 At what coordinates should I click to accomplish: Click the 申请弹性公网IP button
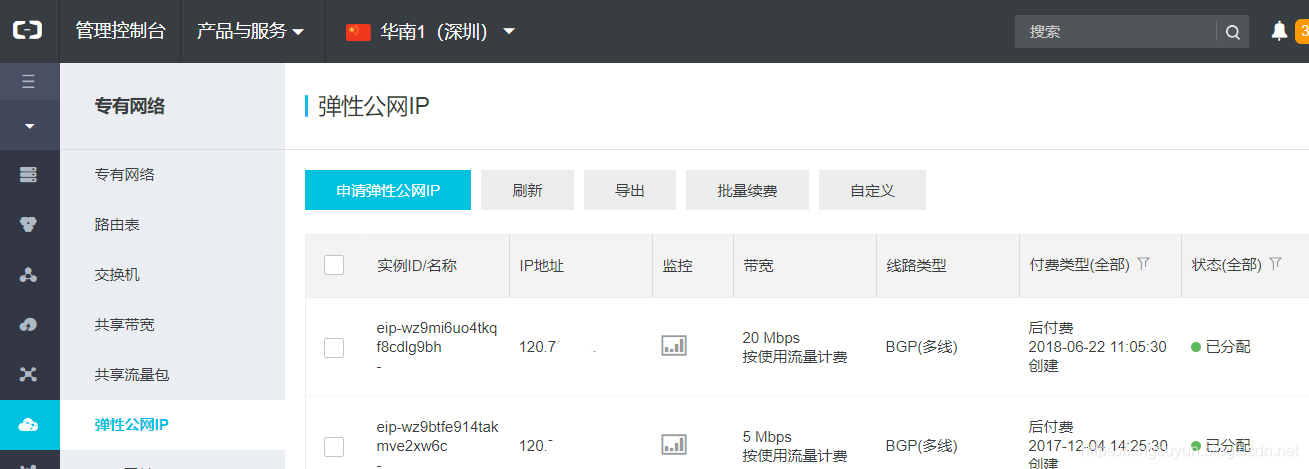click(388, 190)
